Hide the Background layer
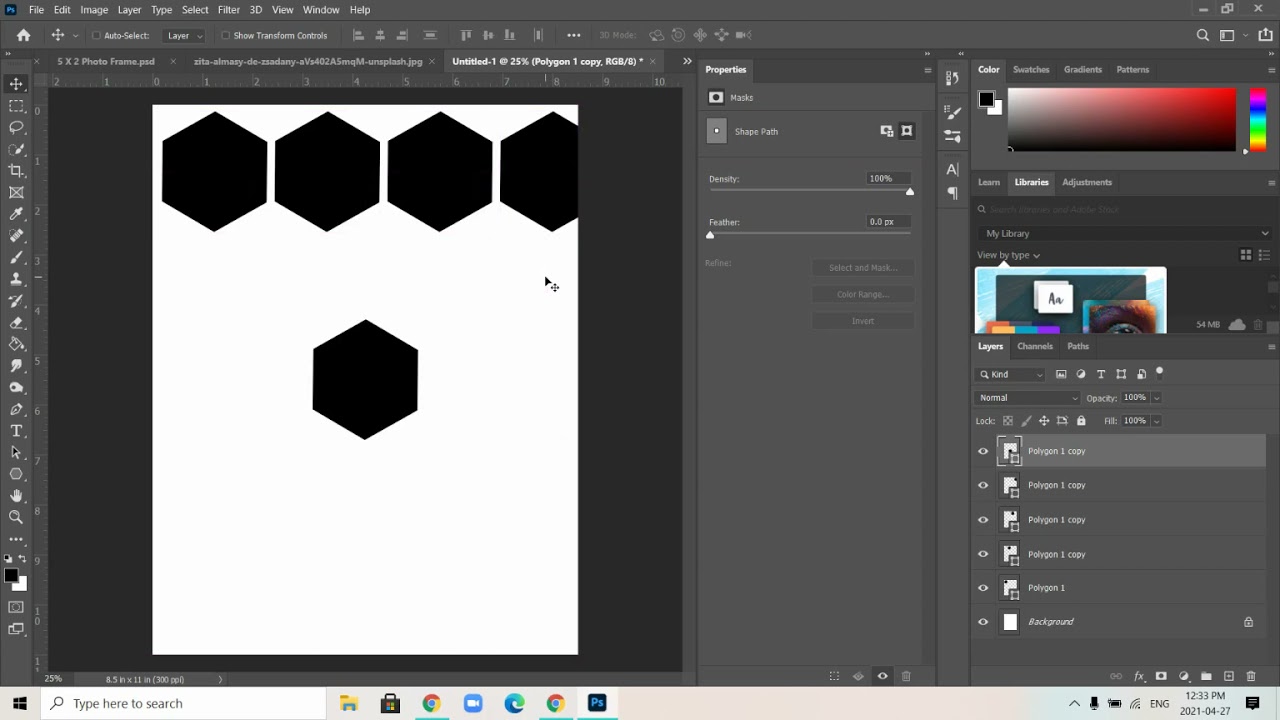1280x720 pixels. click(x=983, y=622)
